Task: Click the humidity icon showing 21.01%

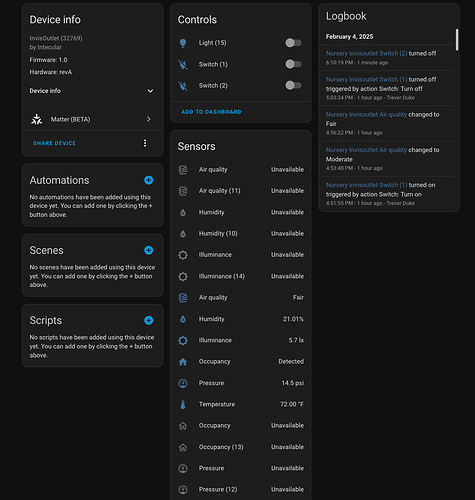Action: 183,319
